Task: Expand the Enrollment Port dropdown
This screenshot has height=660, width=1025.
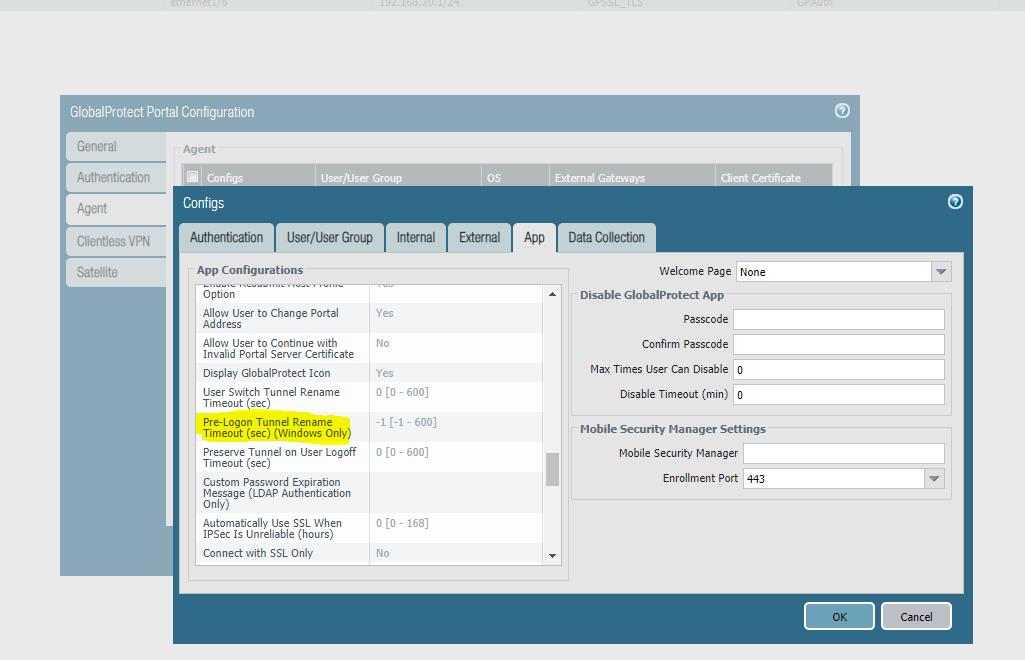Action: point(934,479)
